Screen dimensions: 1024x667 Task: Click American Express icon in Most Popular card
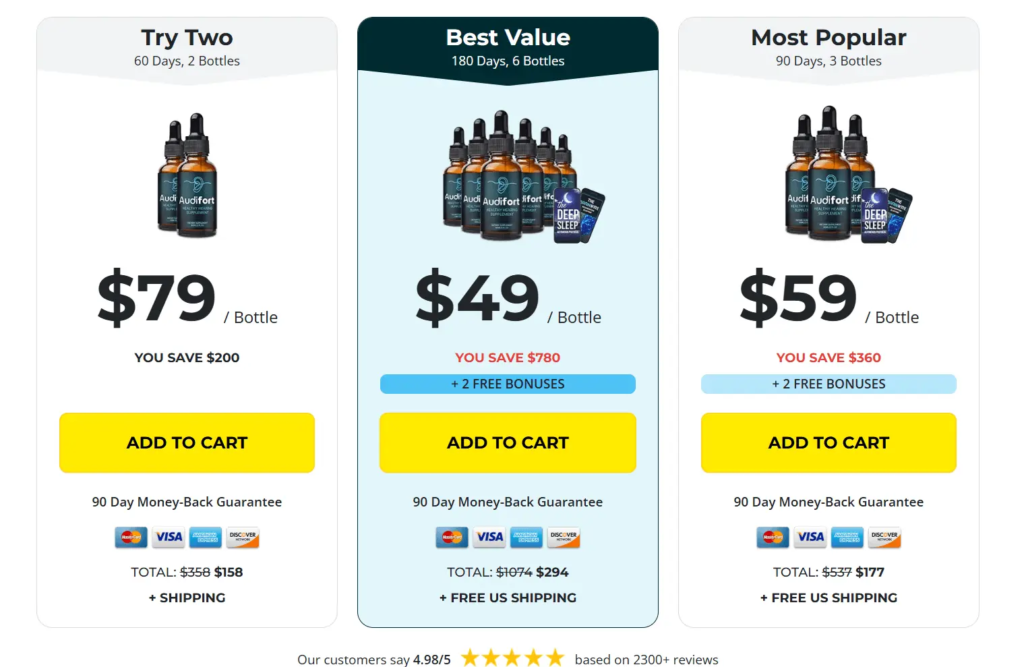coord(847,537)
